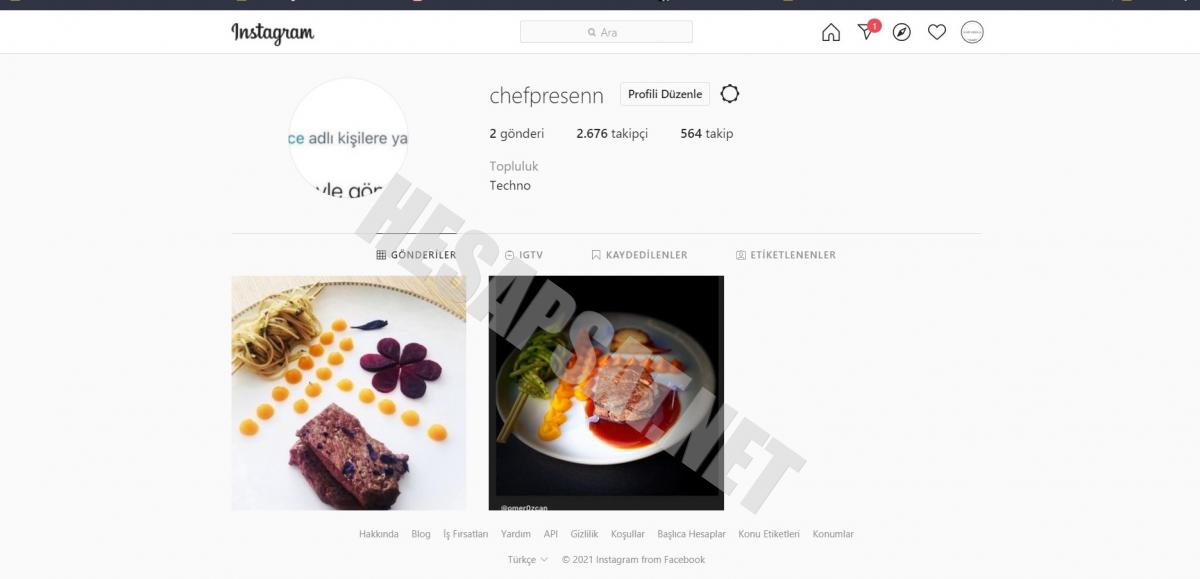1200x579 pixels.
Task: Open the Explore compass icon
Action: coord(902,33)
